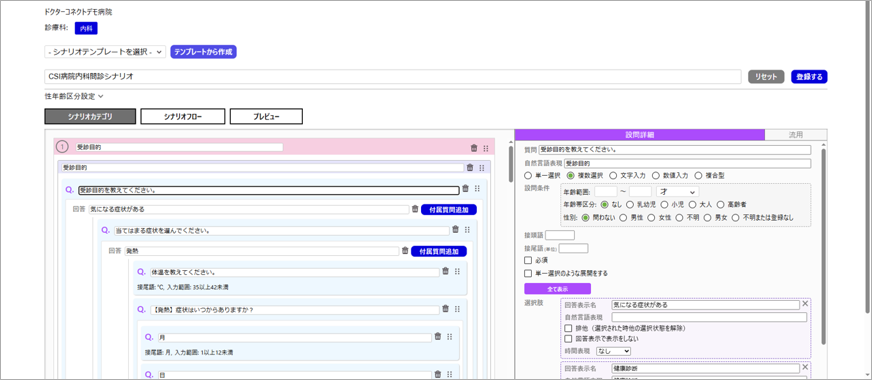Click 登録する button
The width and height of the screenshot is (872, 380).
[809, 77]
